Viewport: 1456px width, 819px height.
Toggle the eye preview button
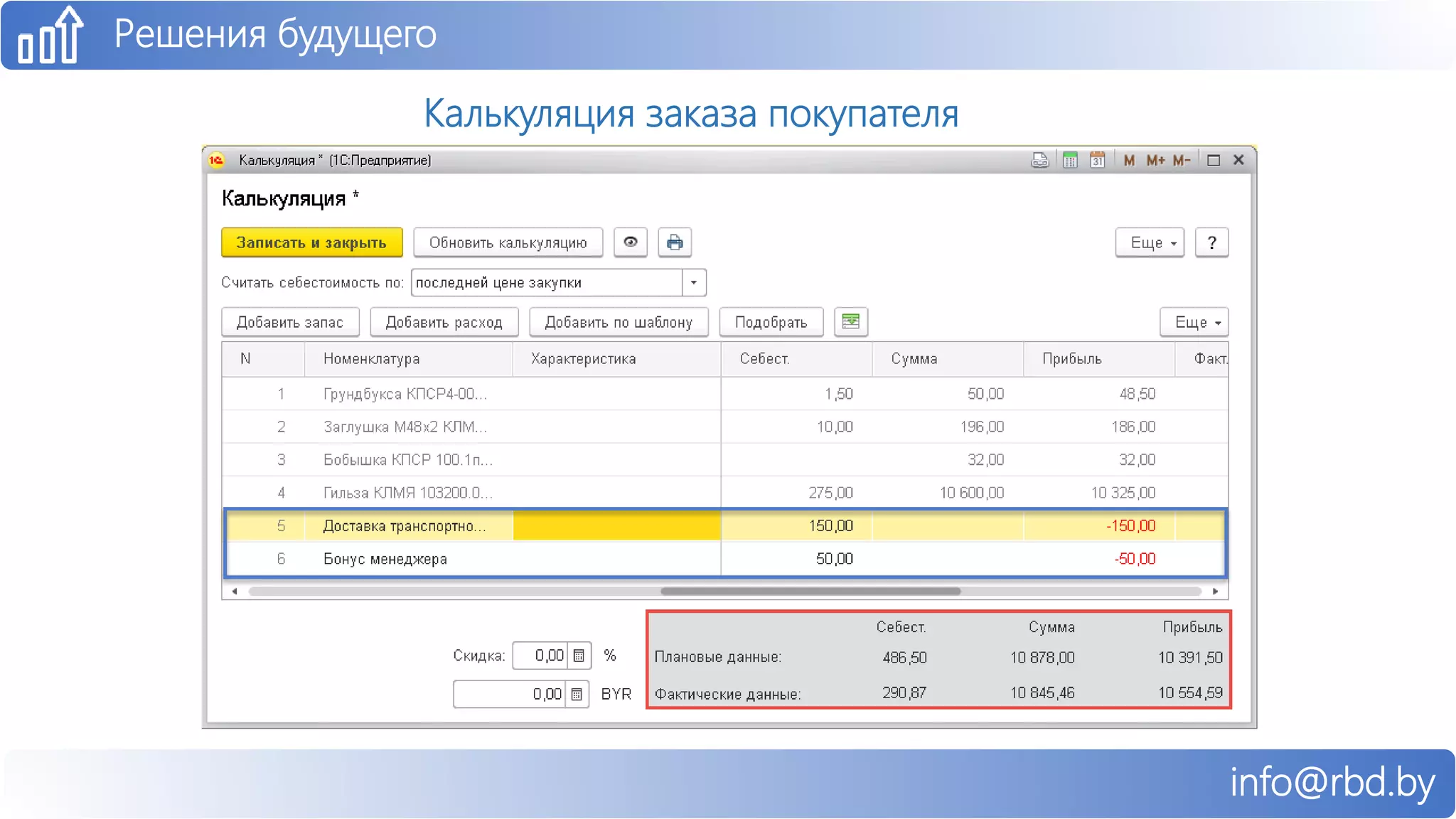pyautogui.click(x=630, y=242)
